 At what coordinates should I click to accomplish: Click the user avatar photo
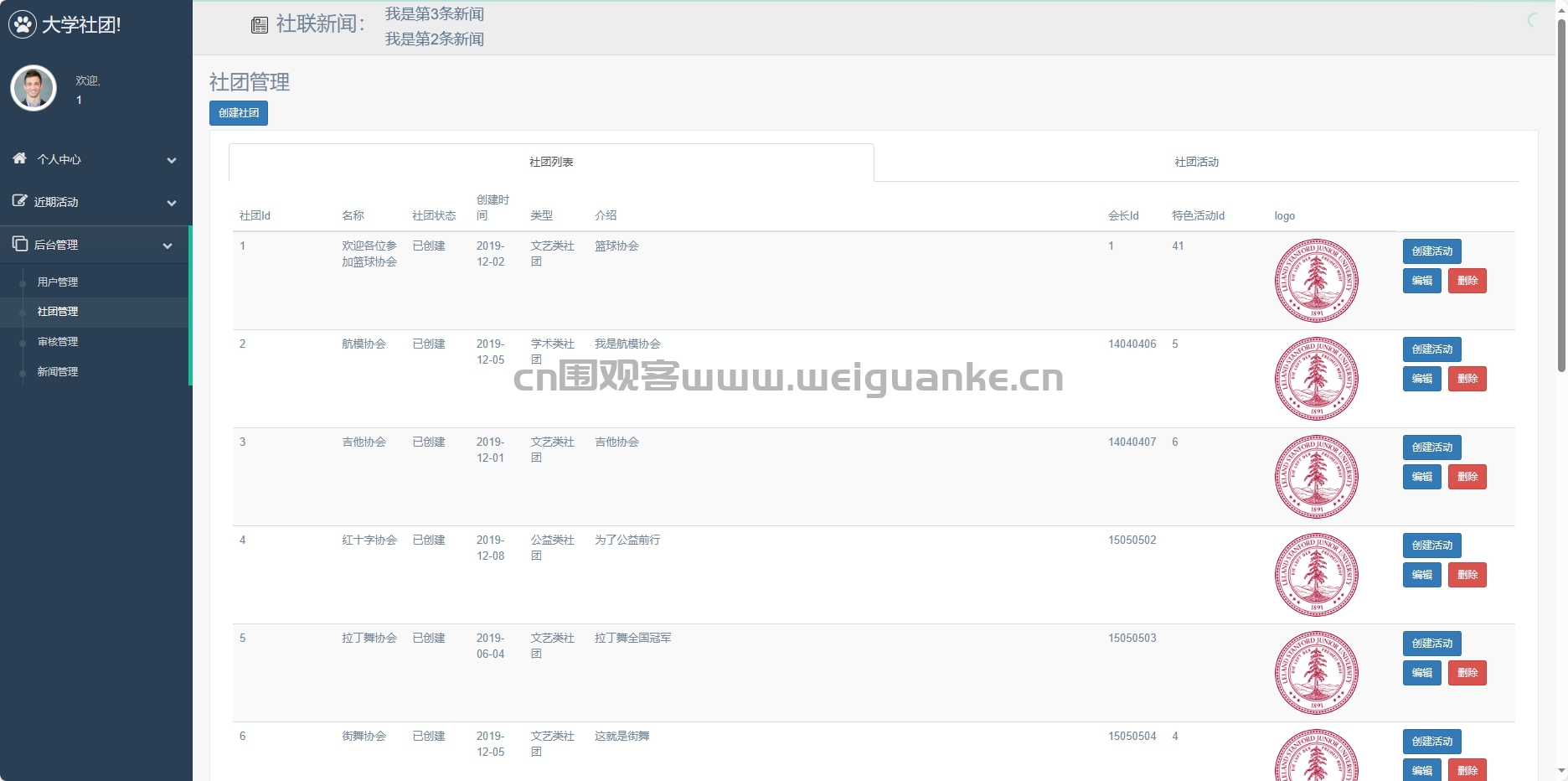[34, 88]
